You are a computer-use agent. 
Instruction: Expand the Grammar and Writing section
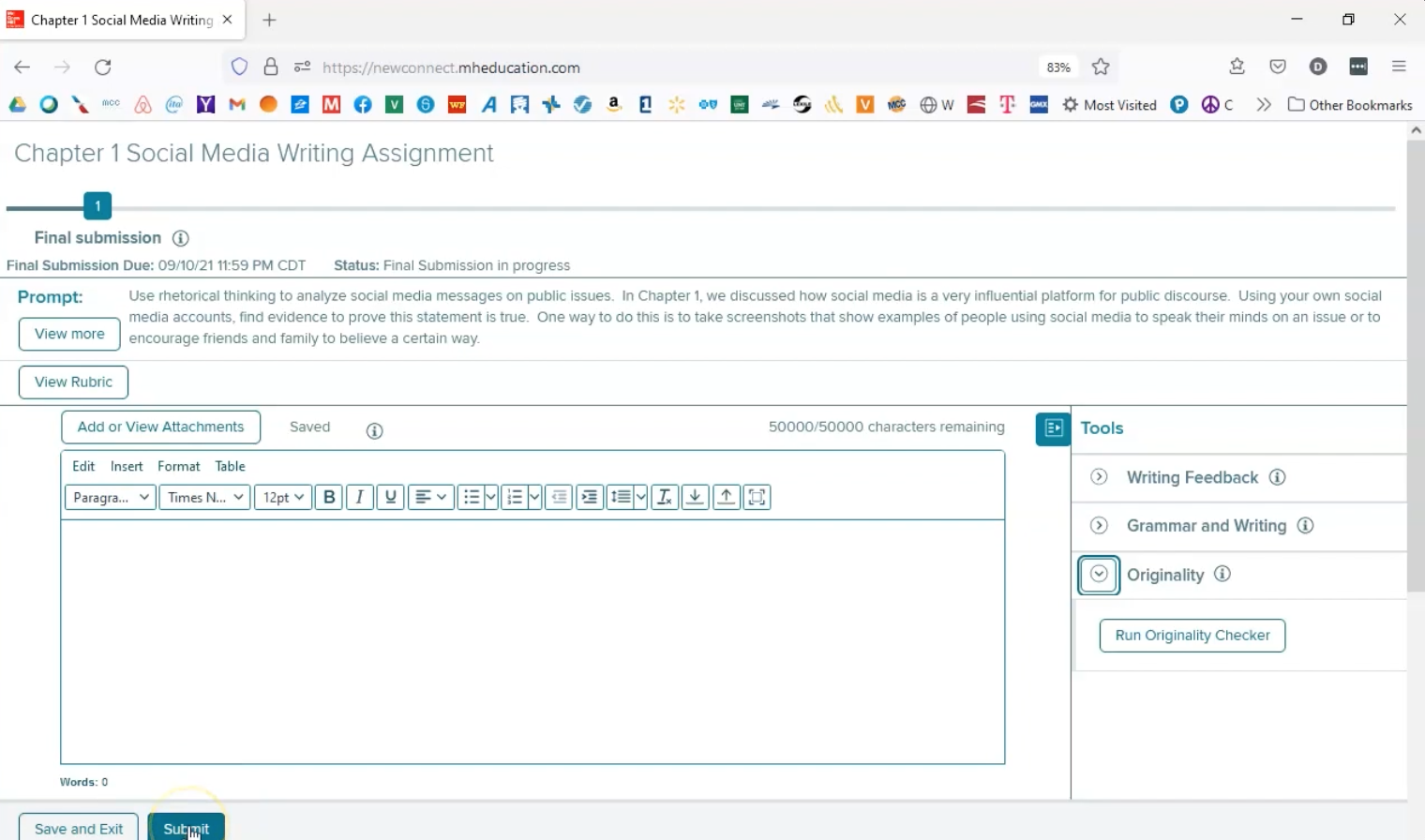pos(1099,526)
